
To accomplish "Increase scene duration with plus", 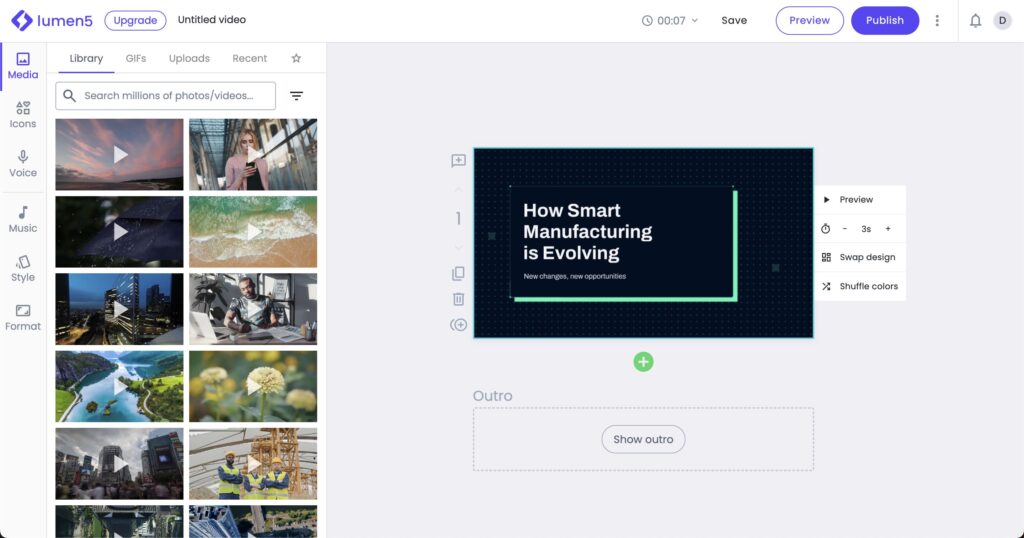I will 888,229.
